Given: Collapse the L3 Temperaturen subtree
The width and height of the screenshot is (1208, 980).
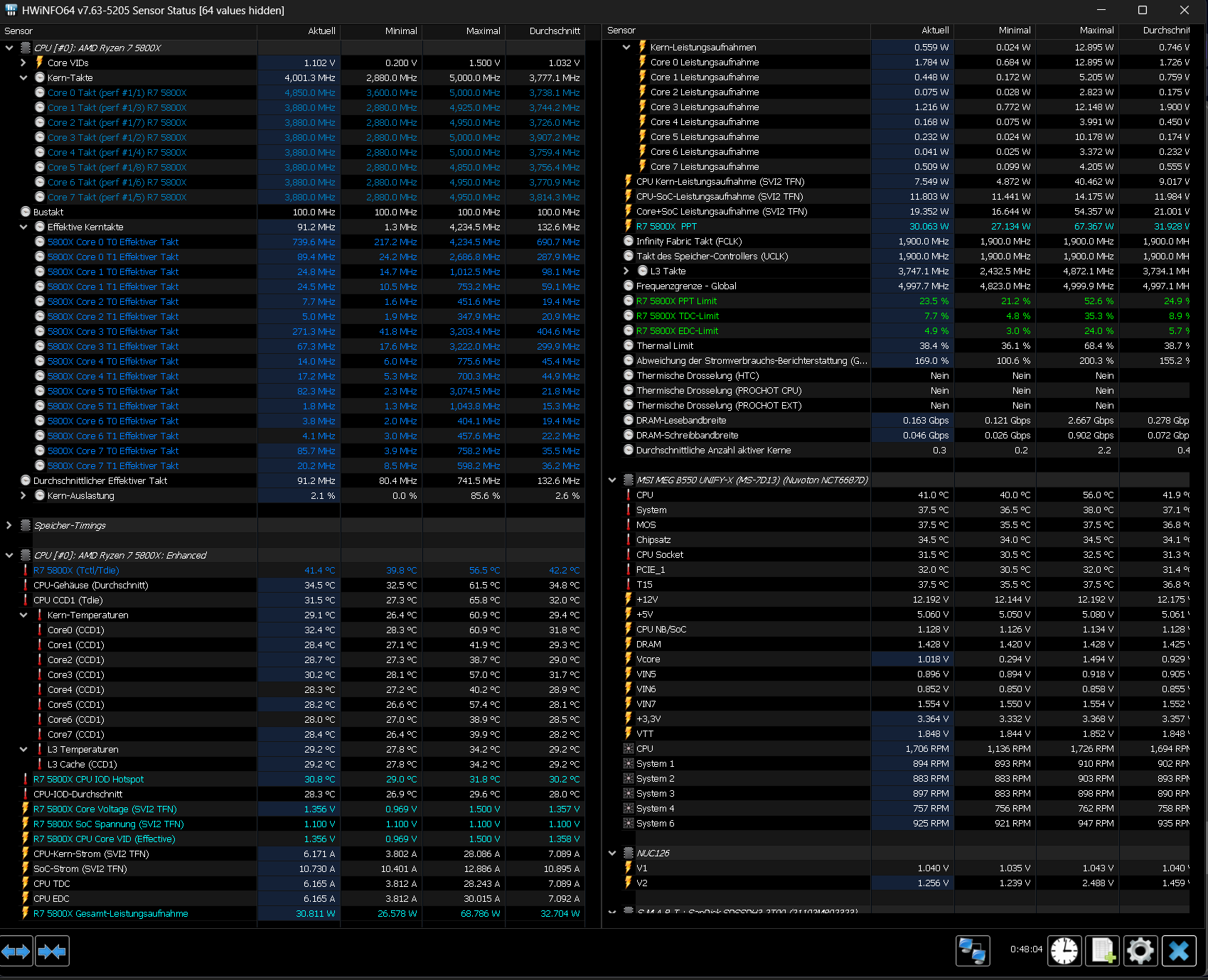Looking at the screenshot, I should coord(23,749).
